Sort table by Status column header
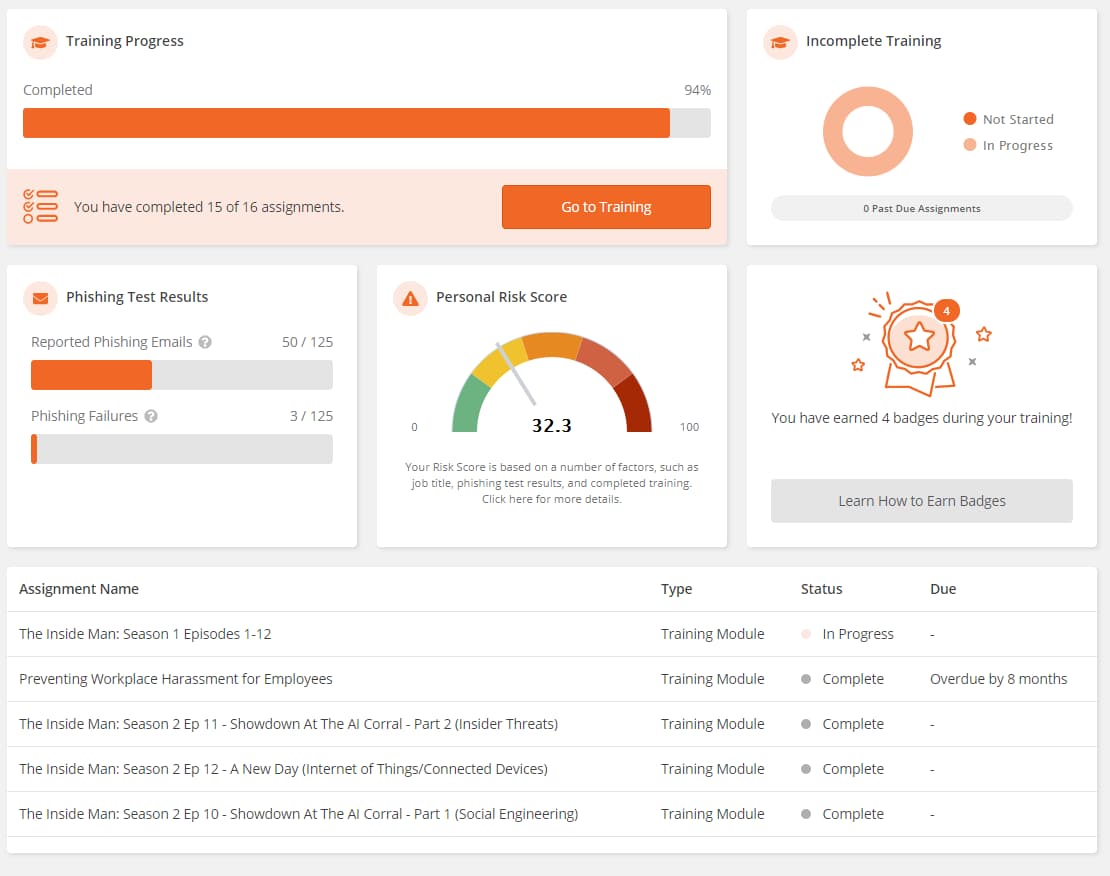Viewport: 1110px width, 876px height. point(821,589)
